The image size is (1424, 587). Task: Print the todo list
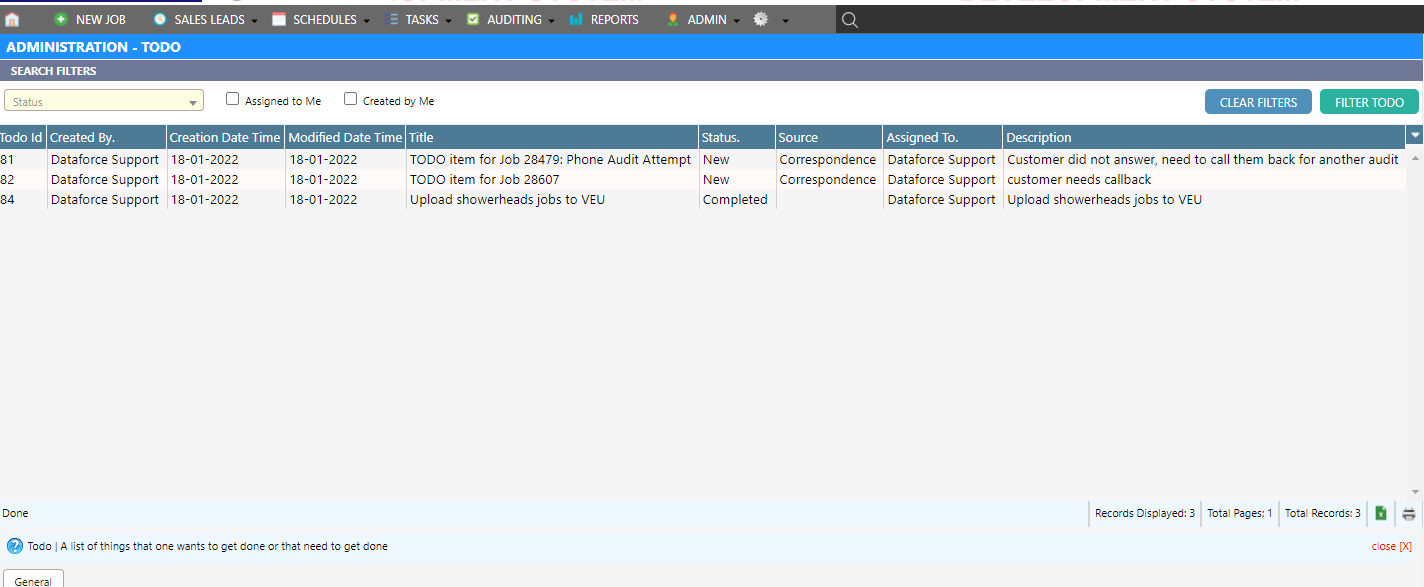coord(1409,513)
